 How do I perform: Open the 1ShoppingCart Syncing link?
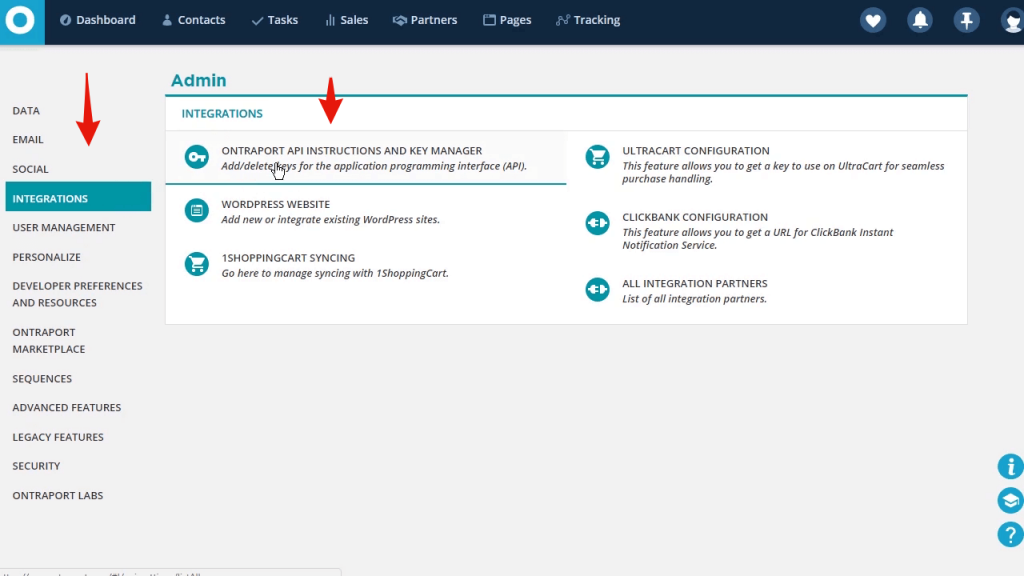coord(288,258)
